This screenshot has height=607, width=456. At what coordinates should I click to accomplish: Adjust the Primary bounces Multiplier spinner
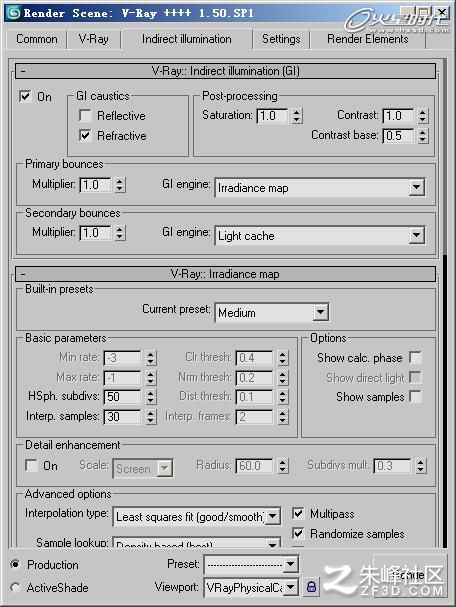(x=120, y=185)
